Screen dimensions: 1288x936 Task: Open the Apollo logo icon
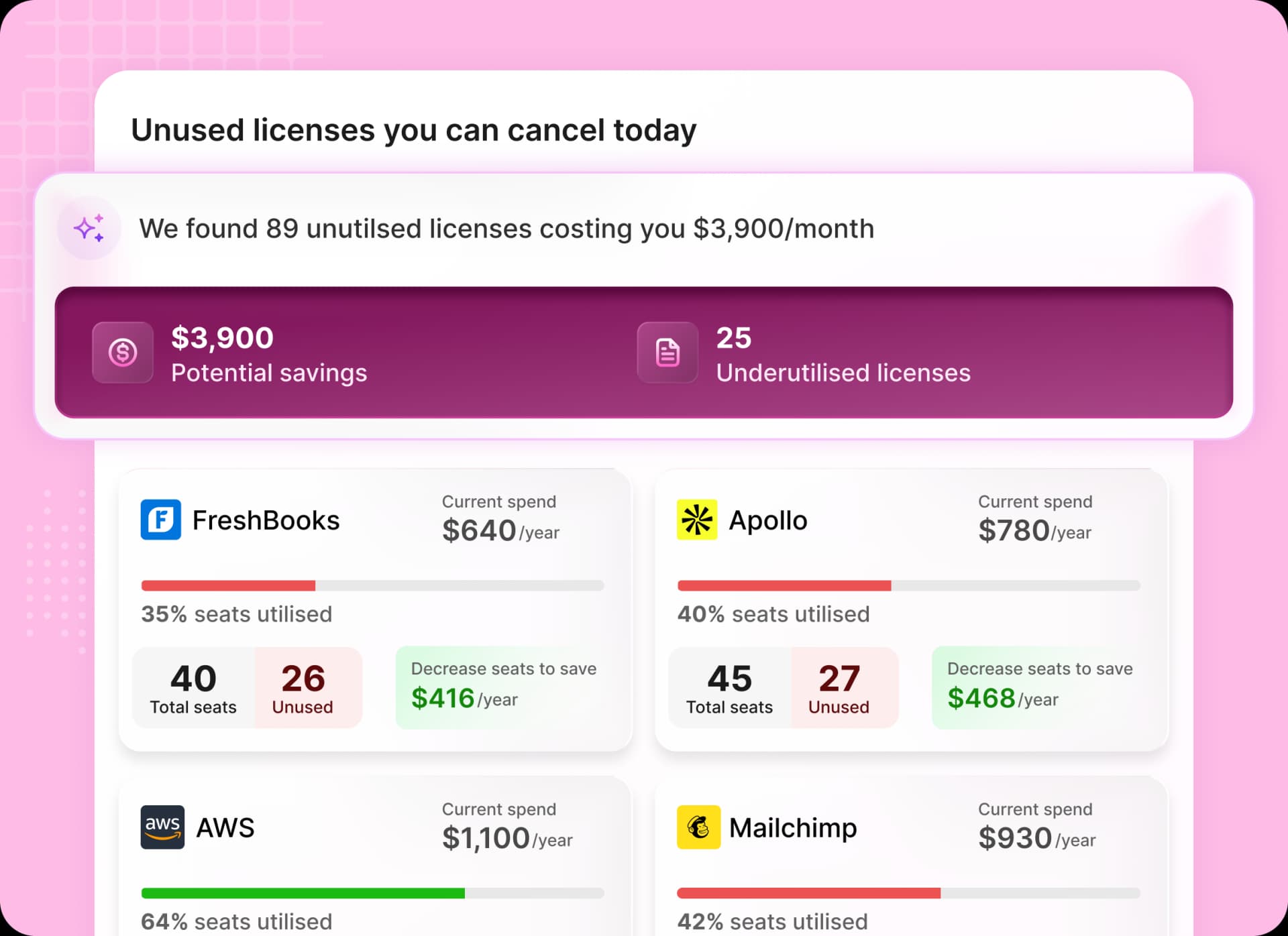(x=697, y=520)
